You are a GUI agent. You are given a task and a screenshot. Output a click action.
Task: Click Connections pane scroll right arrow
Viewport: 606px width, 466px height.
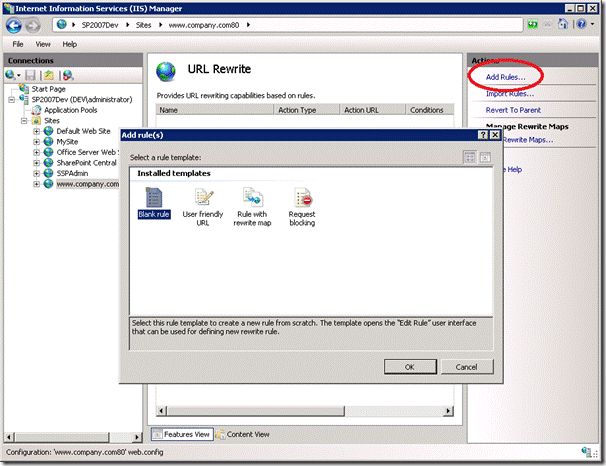pyautogui.click(x=137, y=437)
